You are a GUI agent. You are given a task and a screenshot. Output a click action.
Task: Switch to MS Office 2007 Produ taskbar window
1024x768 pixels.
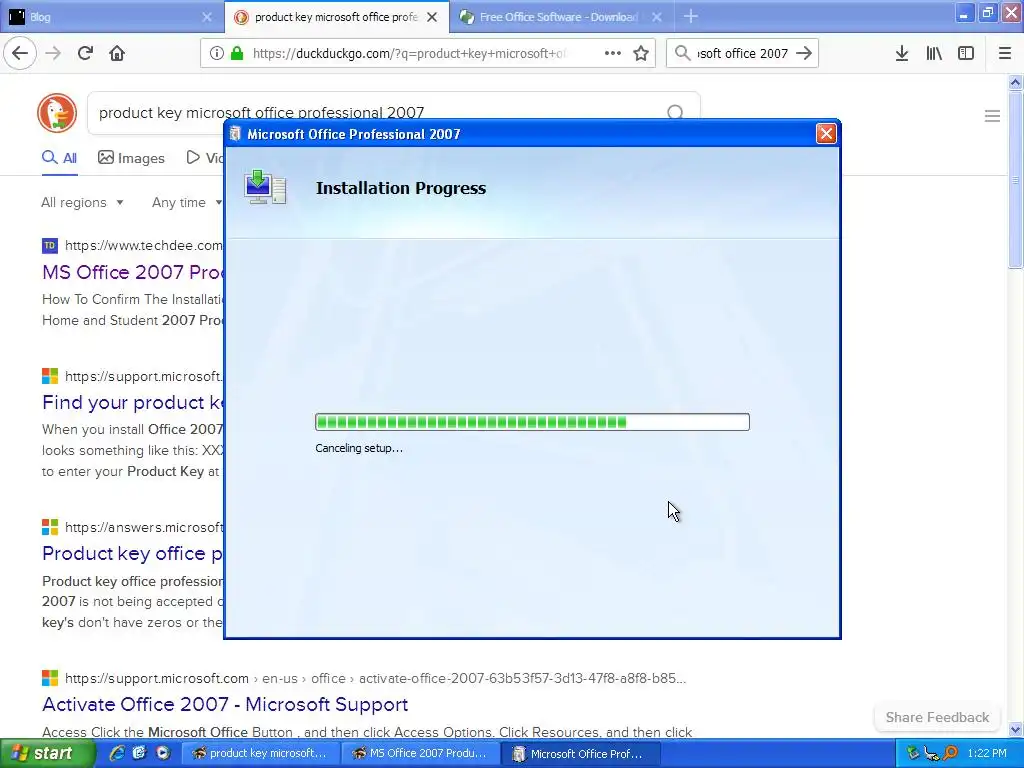(x=421, y=754)
